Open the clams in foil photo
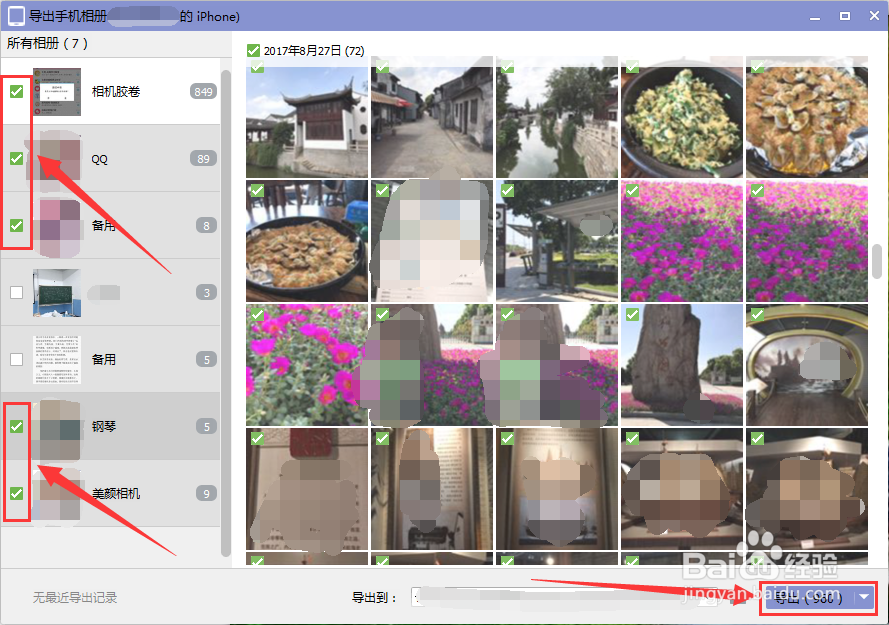889x625 pixels. coord(807,117)
